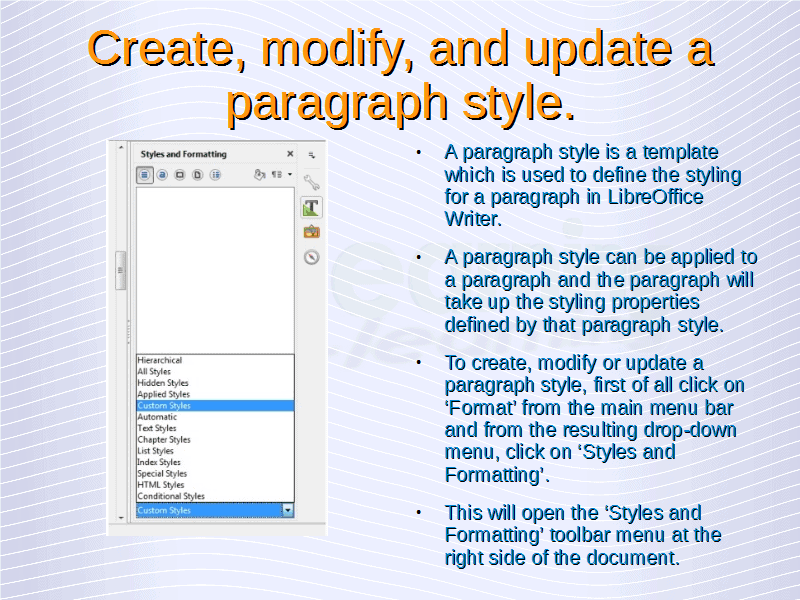The height and width of the screenshot is (600, 800).
Task: Select the List Styles icon
Action: coord(216,175)
